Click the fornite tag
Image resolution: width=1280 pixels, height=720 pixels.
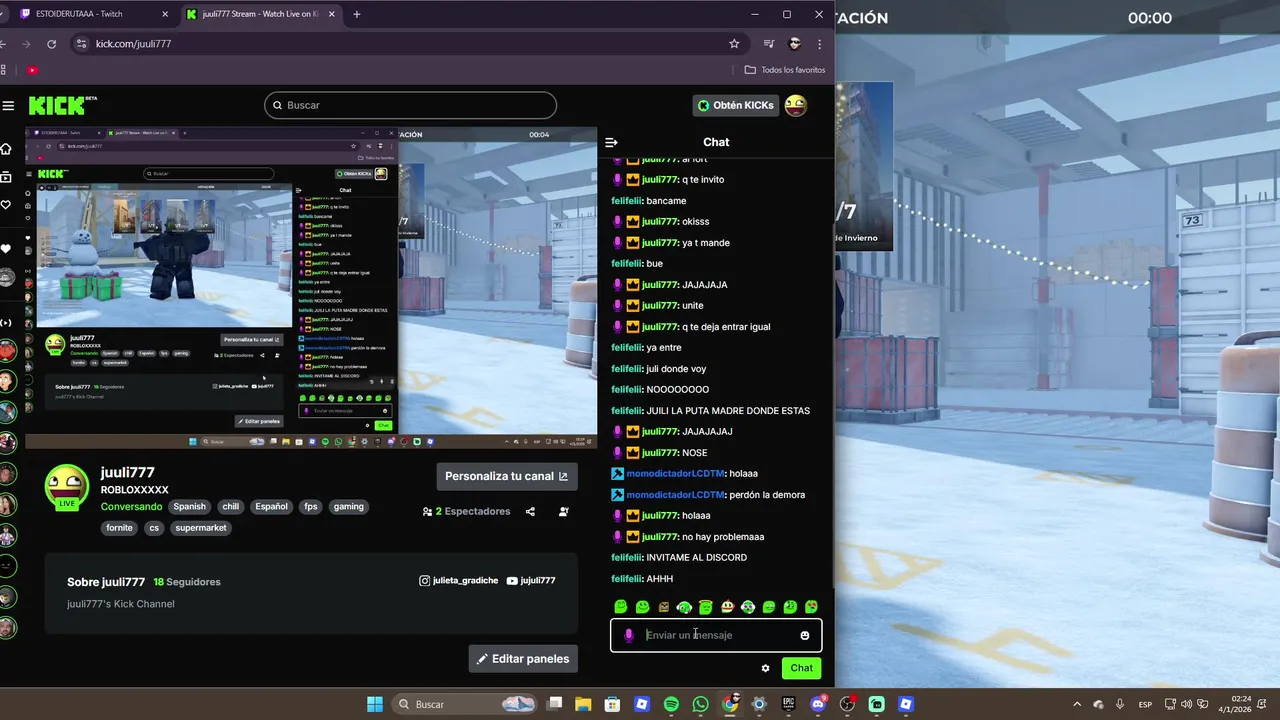(119, 528)
